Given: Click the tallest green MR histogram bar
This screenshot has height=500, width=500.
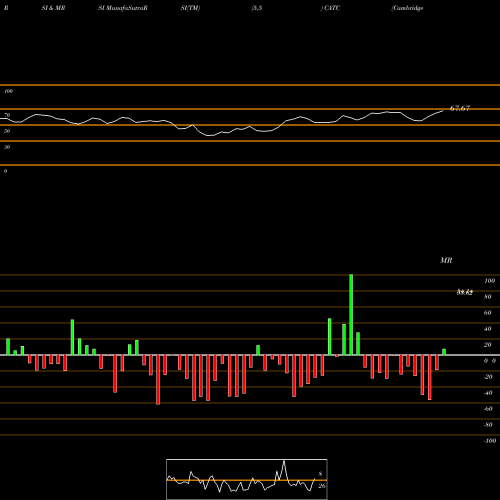Looking at the screenshot, I should (x=351, y=315).
